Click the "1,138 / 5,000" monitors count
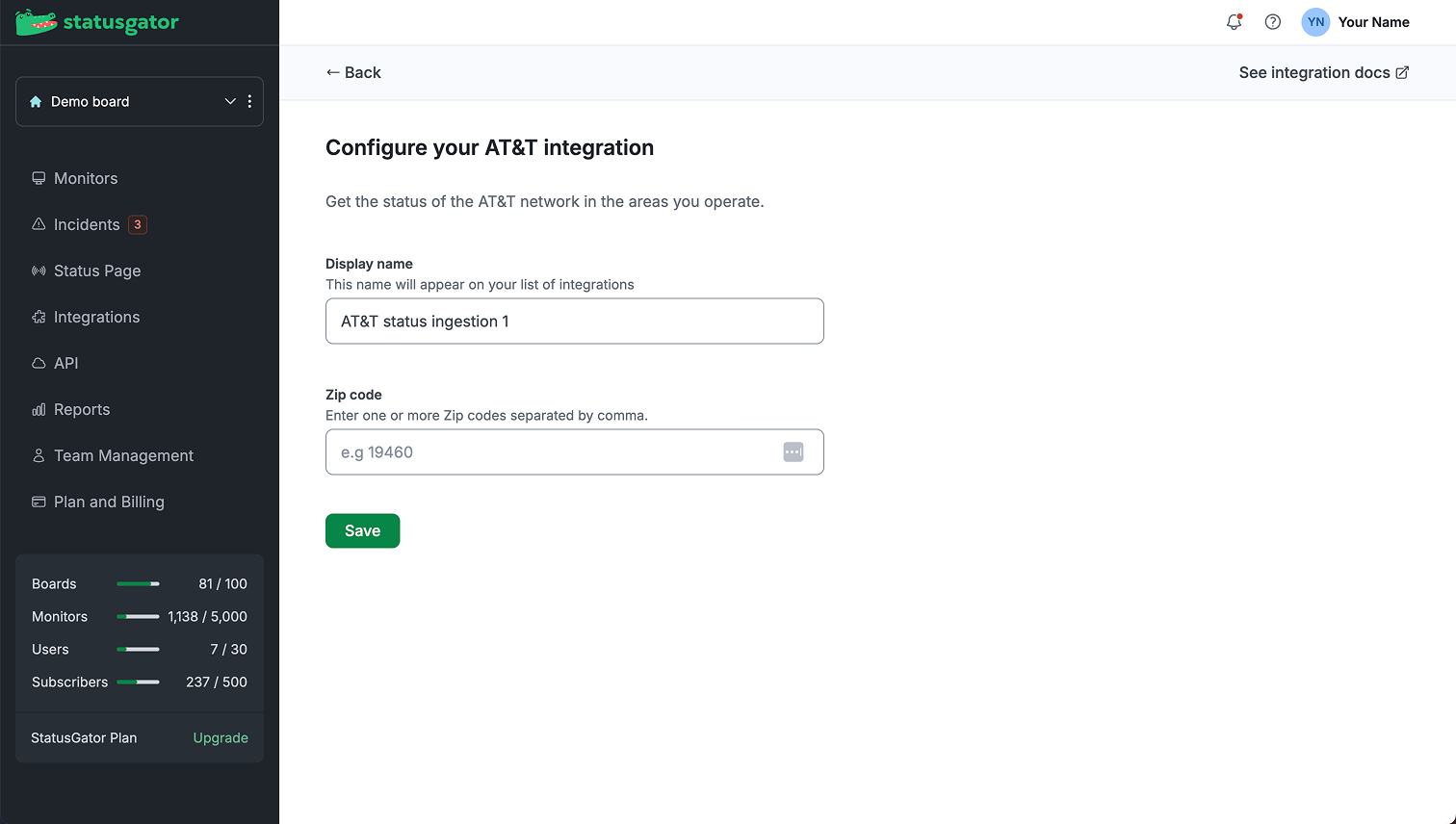 tap(207, 616)
